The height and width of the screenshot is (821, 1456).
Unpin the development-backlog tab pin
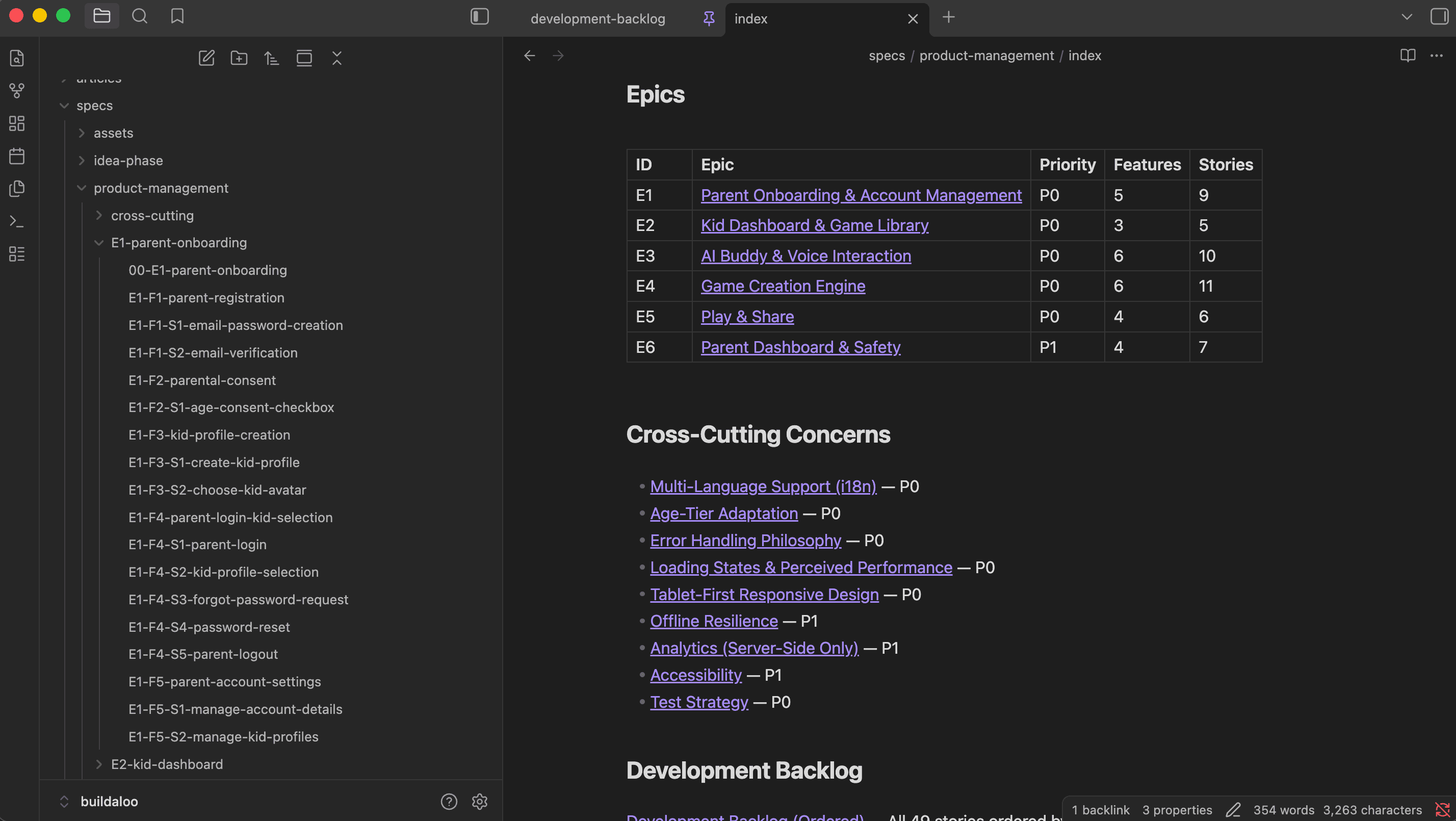click(708, 19)
